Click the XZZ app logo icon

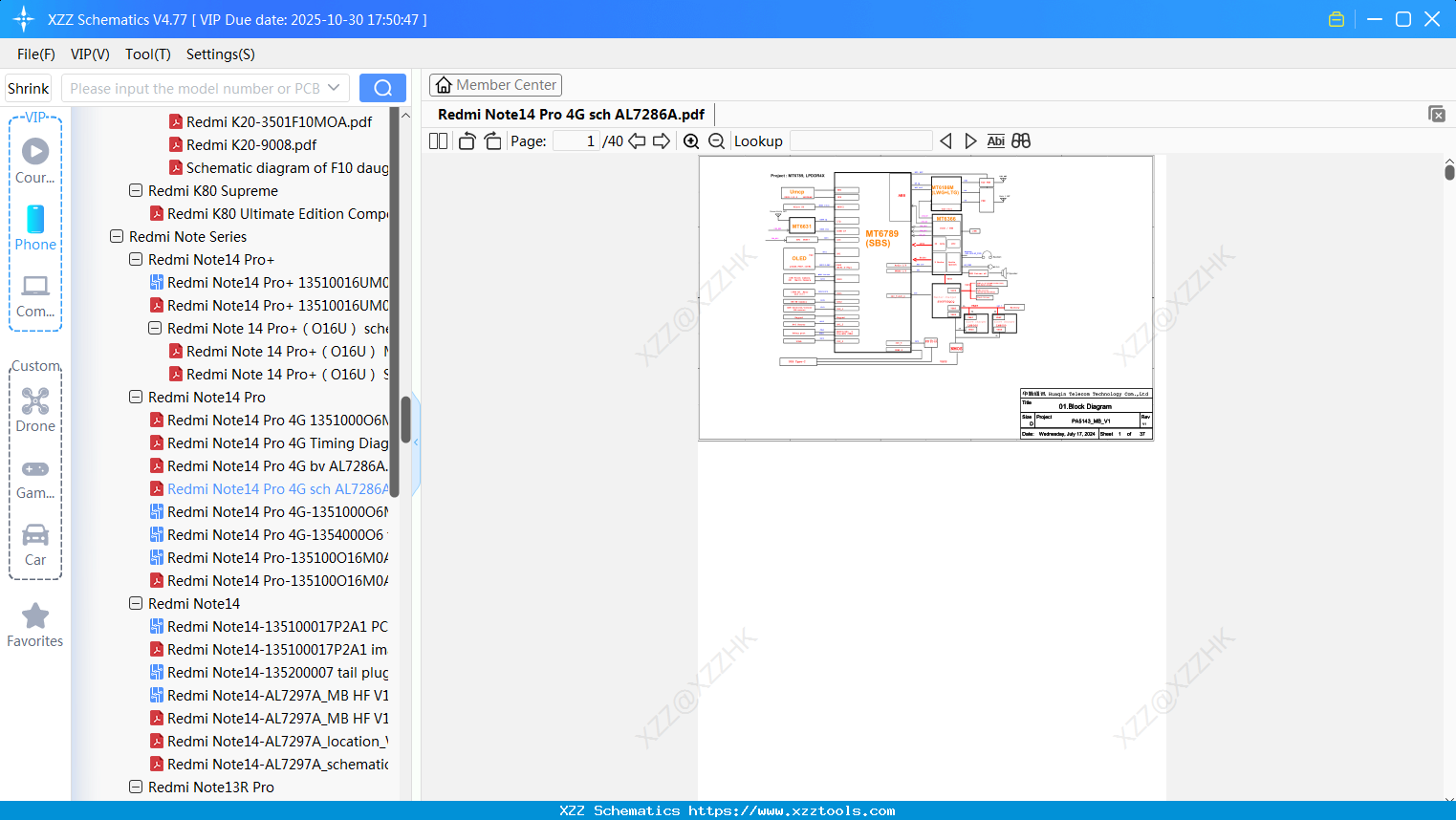[24, 19]
